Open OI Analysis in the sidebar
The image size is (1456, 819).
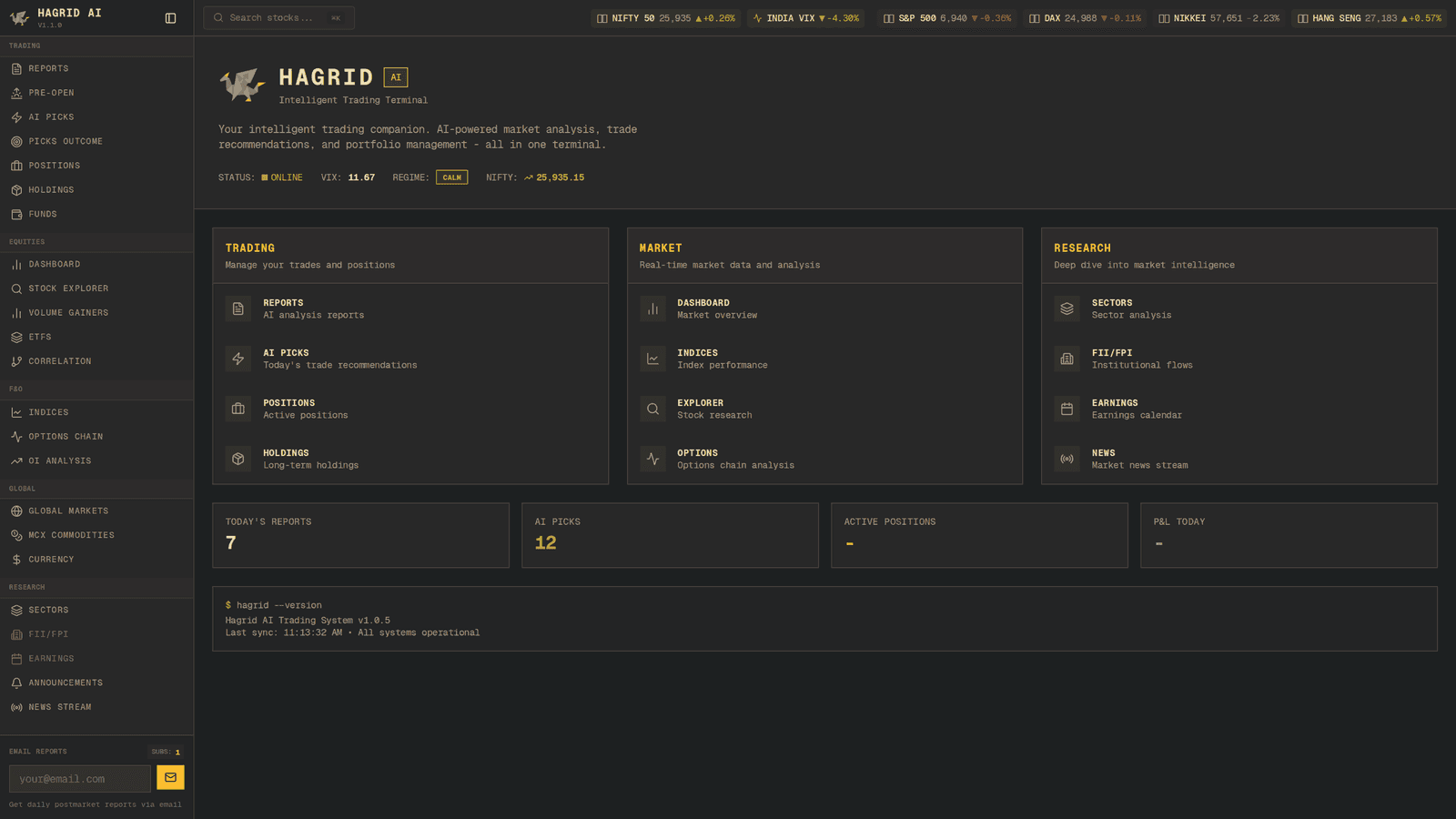(96, 461)
